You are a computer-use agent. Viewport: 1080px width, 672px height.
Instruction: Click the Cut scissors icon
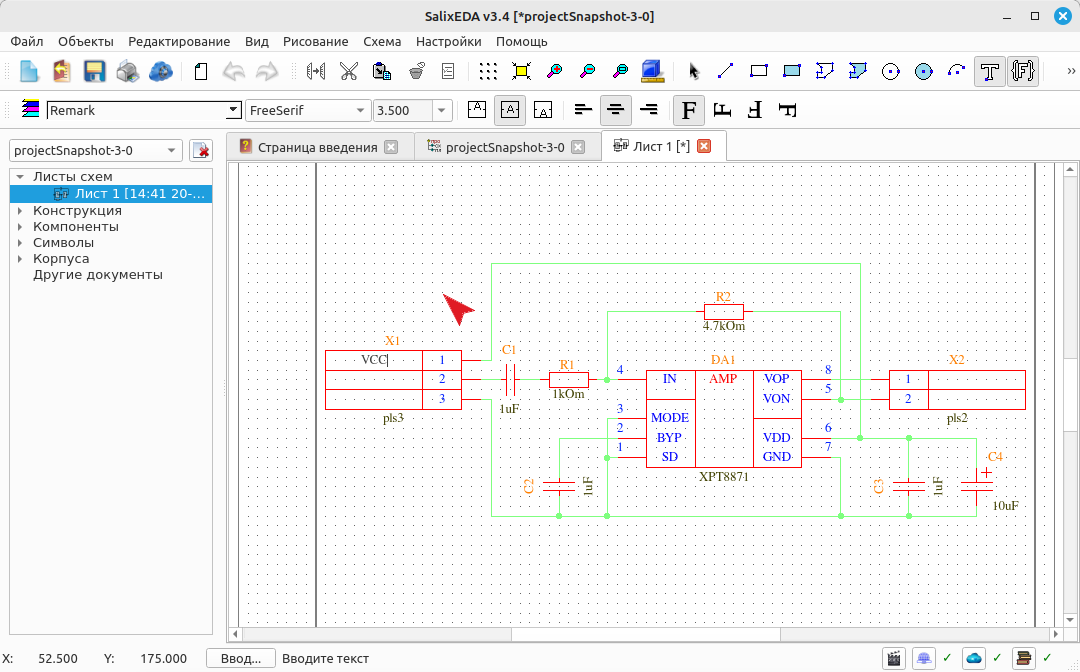(x=349, y=71)
